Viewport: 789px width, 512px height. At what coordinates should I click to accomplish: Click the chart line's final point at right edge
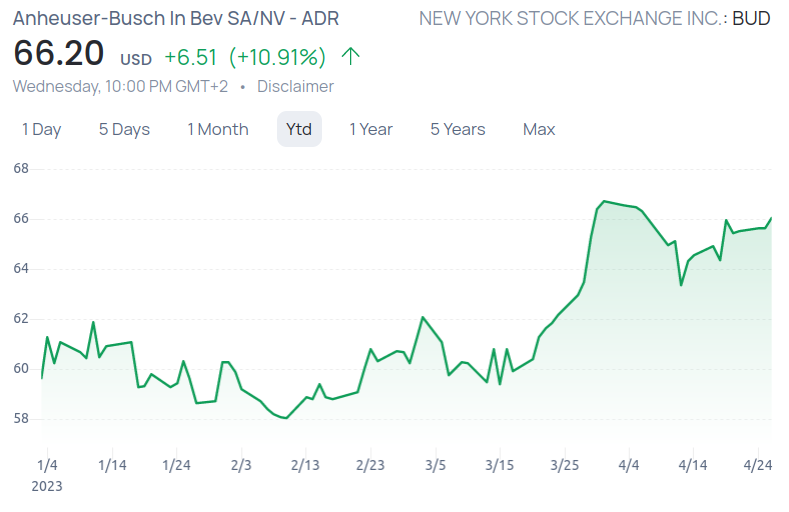click(x=771, y=218)
